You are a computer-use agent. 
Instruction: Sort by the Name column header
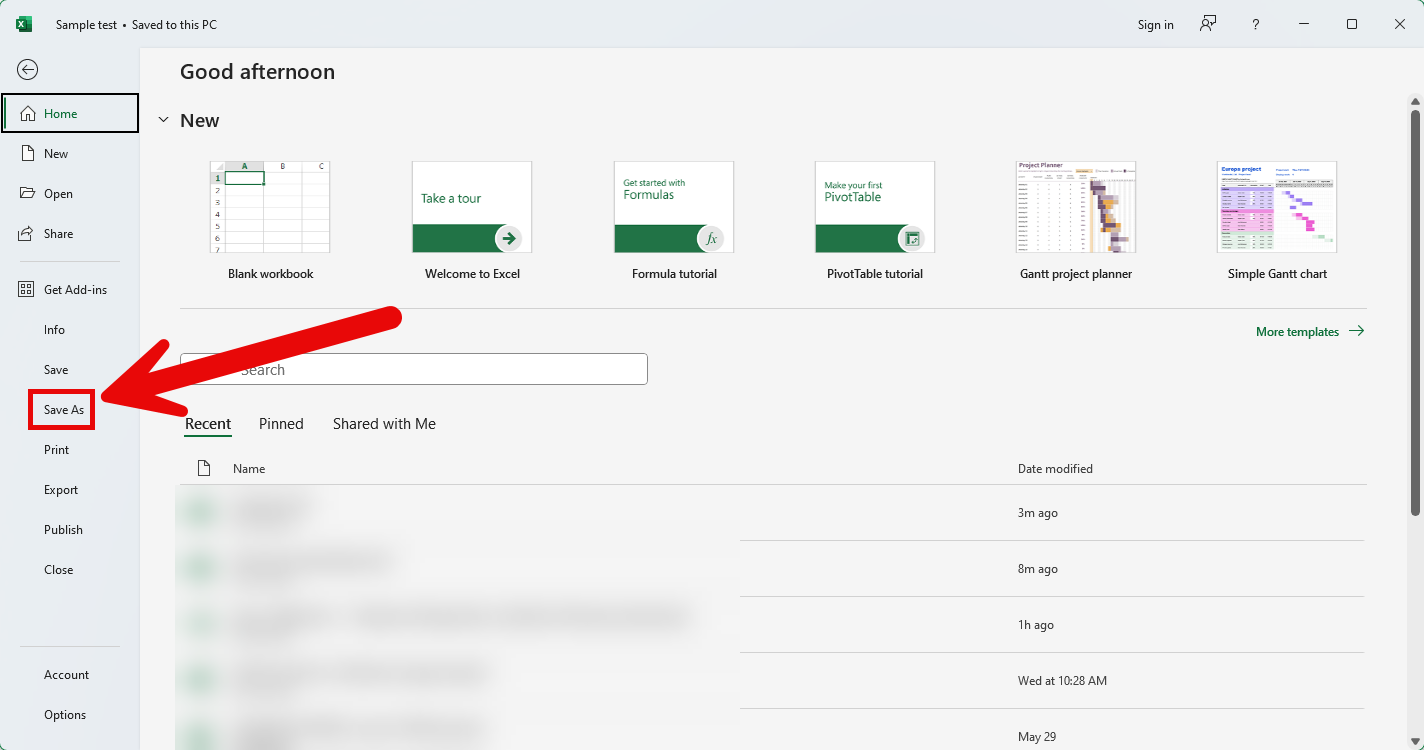coord(249,469)
